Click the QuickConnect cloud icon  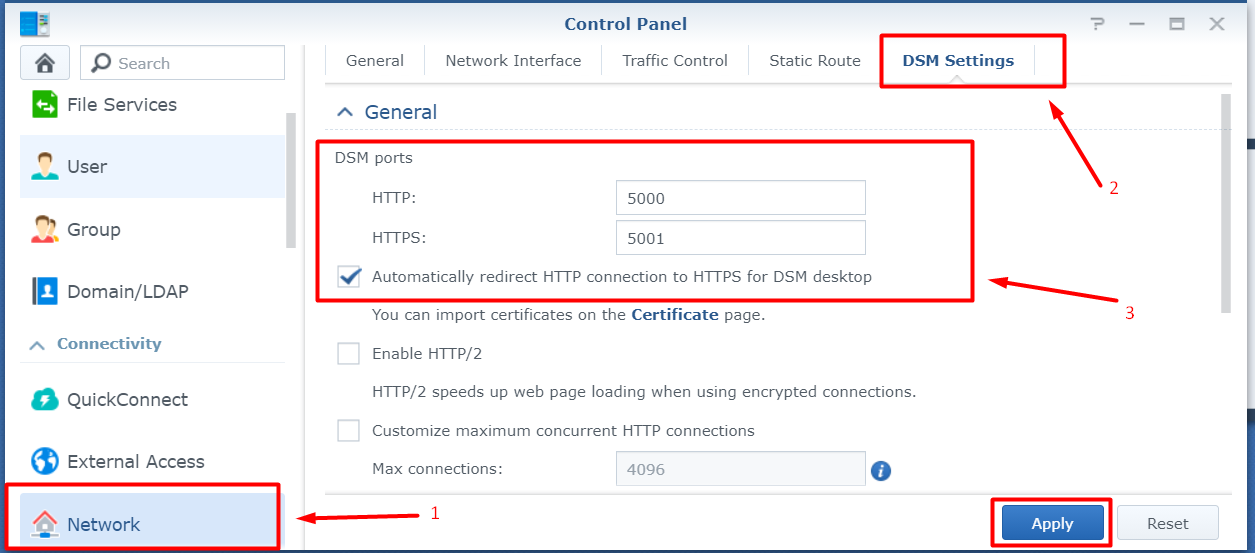pos(45,399)
